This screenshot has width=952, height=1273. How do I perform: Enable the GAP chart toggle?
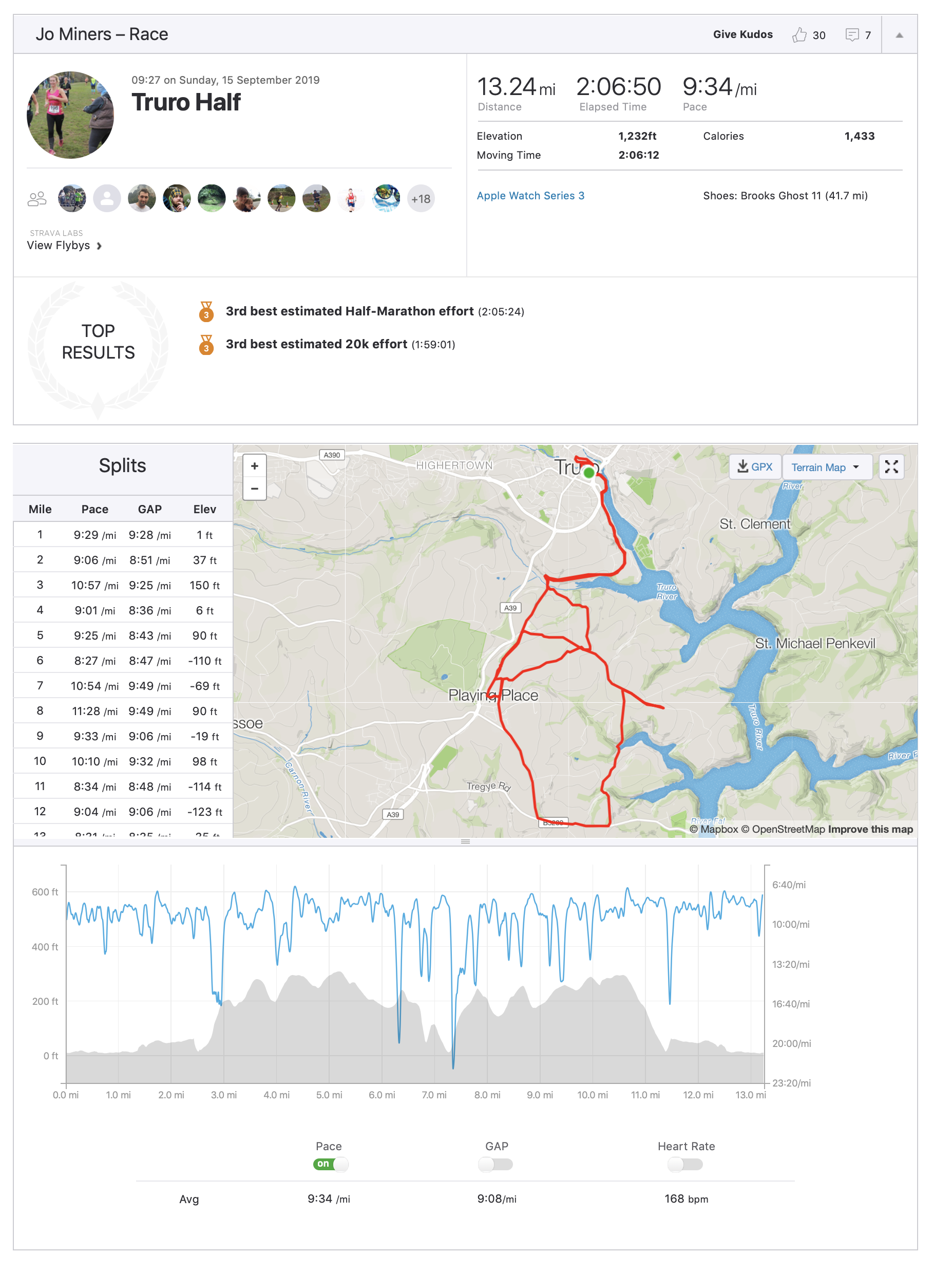tap(496, 1164)
